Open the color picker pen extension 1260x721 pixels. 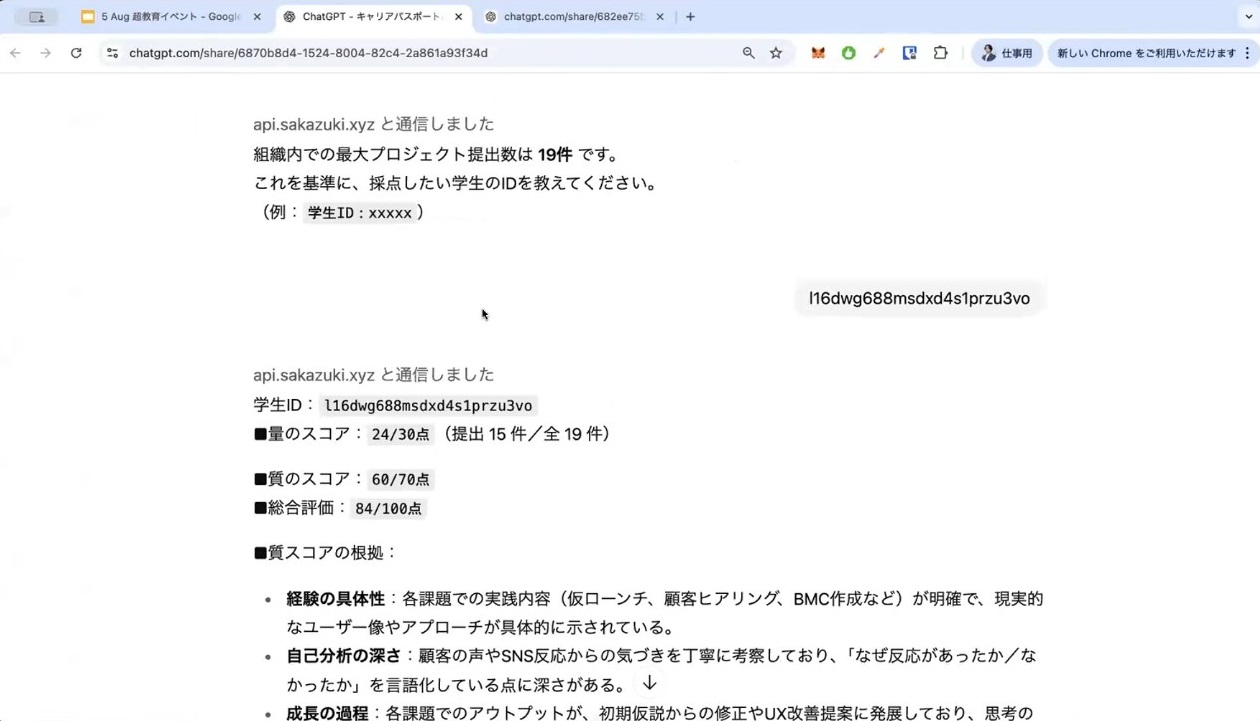point(879,53)
